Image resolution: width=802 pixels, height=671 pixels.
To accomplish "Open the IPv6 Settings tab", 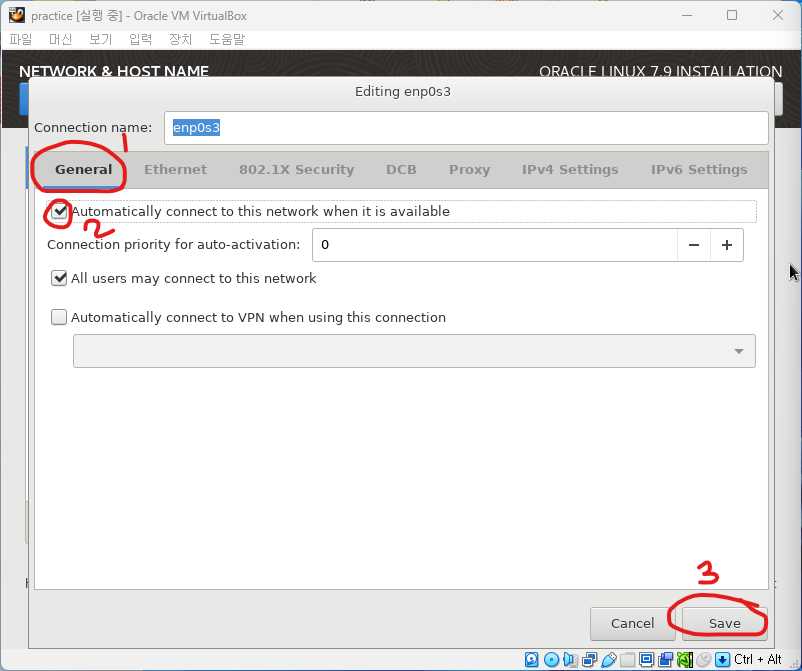I will [699, 170].
